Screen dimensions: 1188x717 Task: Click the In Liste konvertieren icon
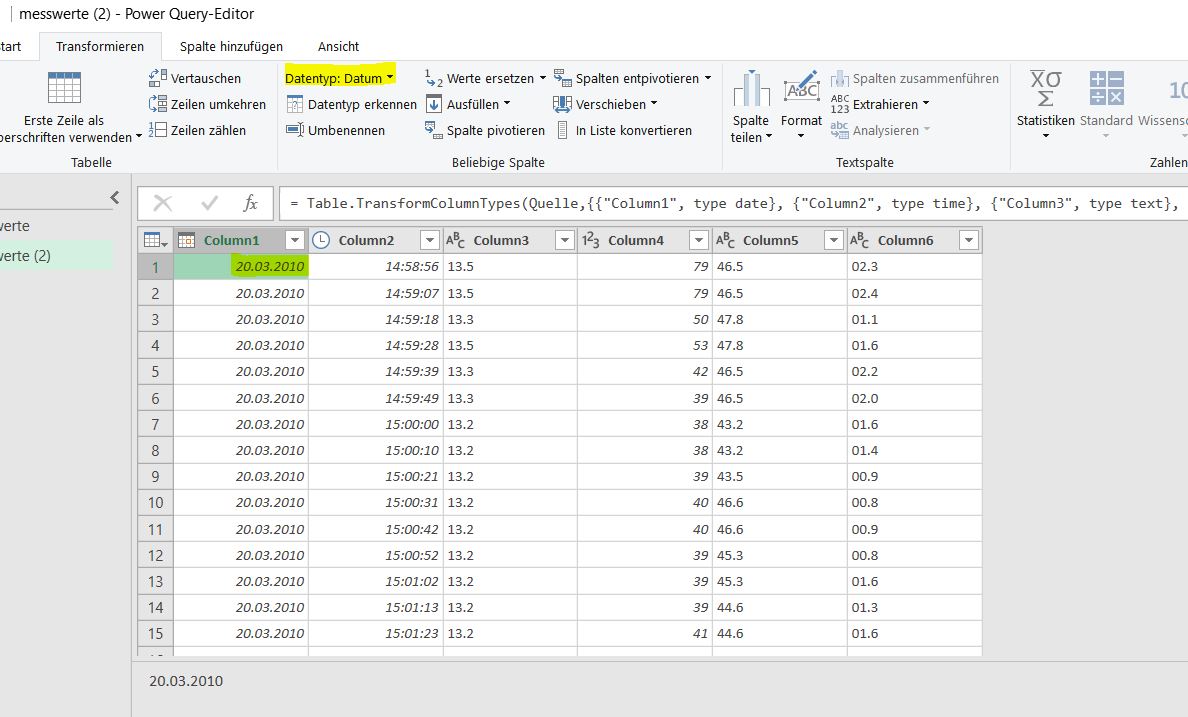(x=562, y=130)
